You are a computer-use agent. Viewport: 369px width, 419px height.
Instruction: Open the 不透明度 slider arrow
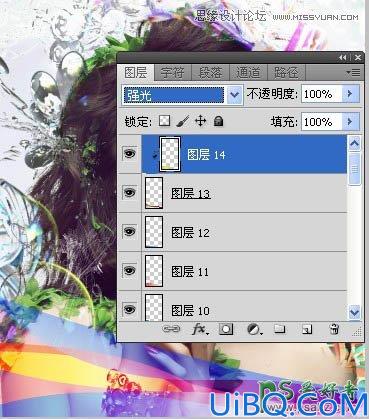(x=350, y=94)
